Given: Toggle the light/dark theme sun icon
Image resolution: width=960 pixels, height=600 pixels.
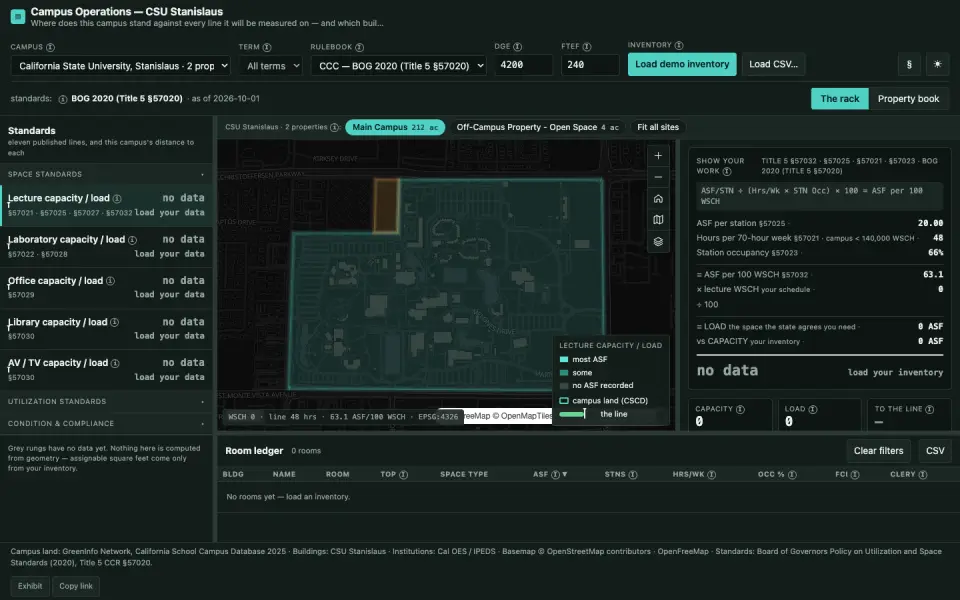Looking at the screenshot, I should click(937, 64).
